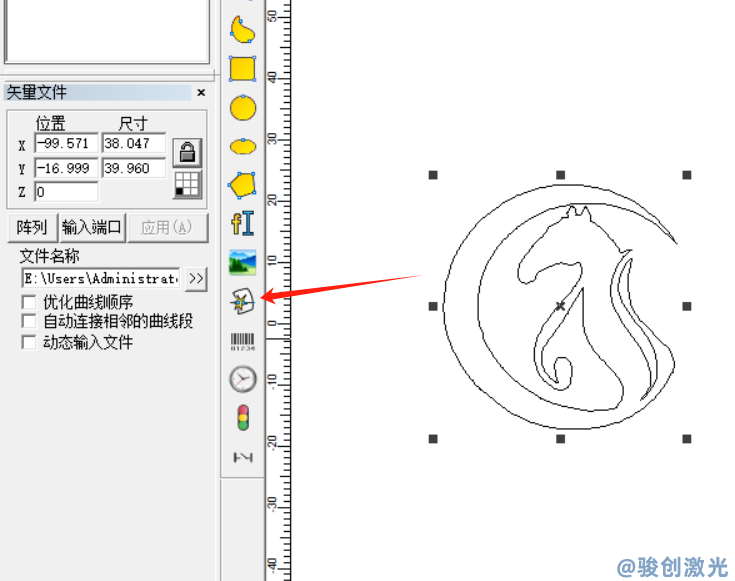Enable 动态输入文件 checkbox
The image size is (735, 581).
click(29, 342)
